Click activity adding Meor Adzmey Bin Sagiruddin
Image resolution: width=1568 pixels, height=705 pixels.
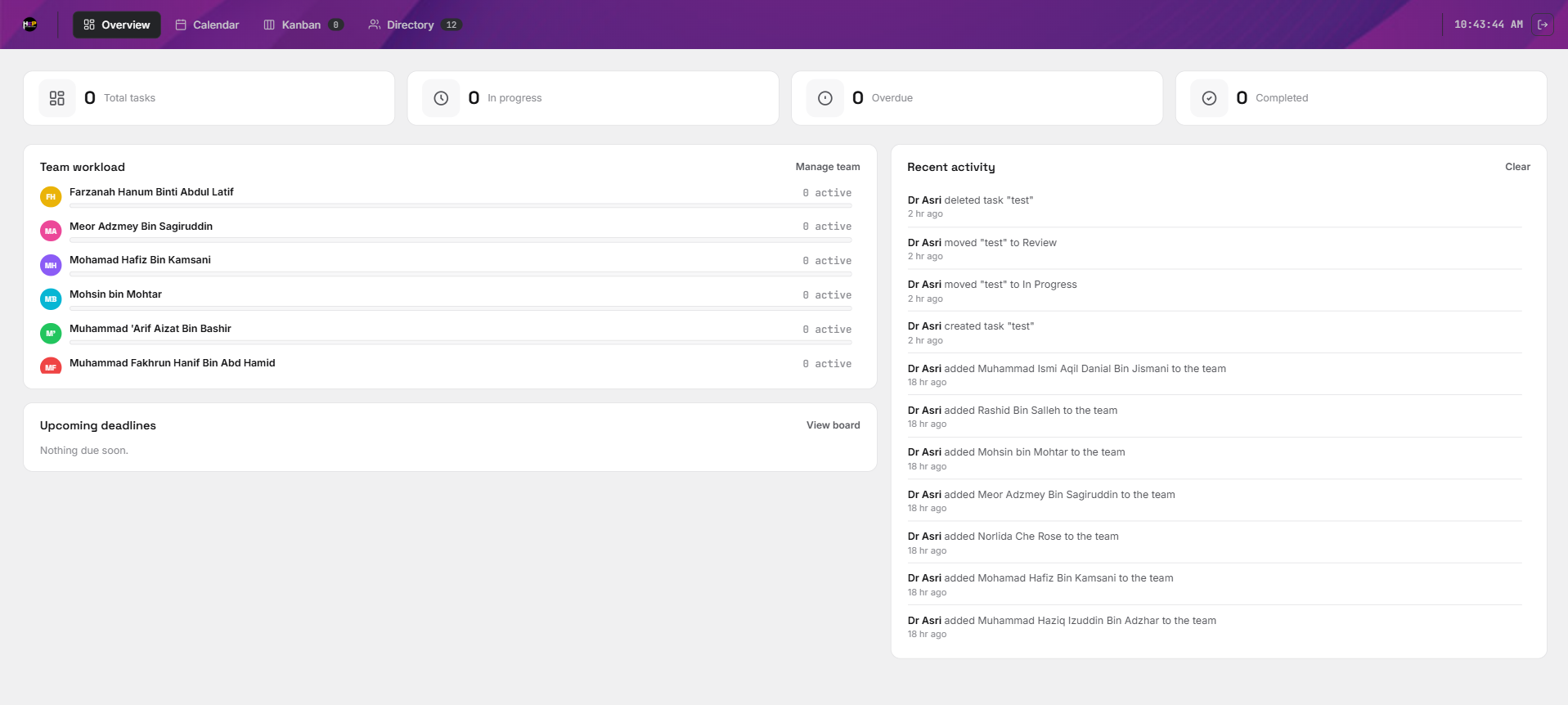[x=1215, y=501]
